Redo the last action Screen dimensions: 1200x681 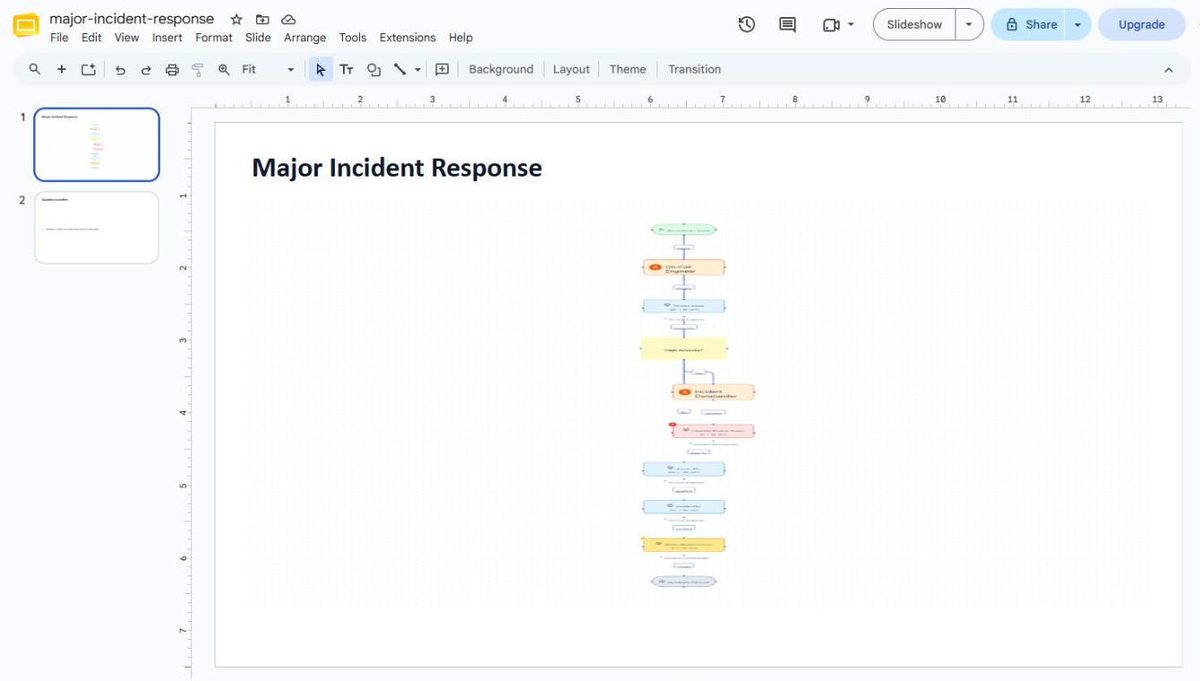[x=146, y=69]
